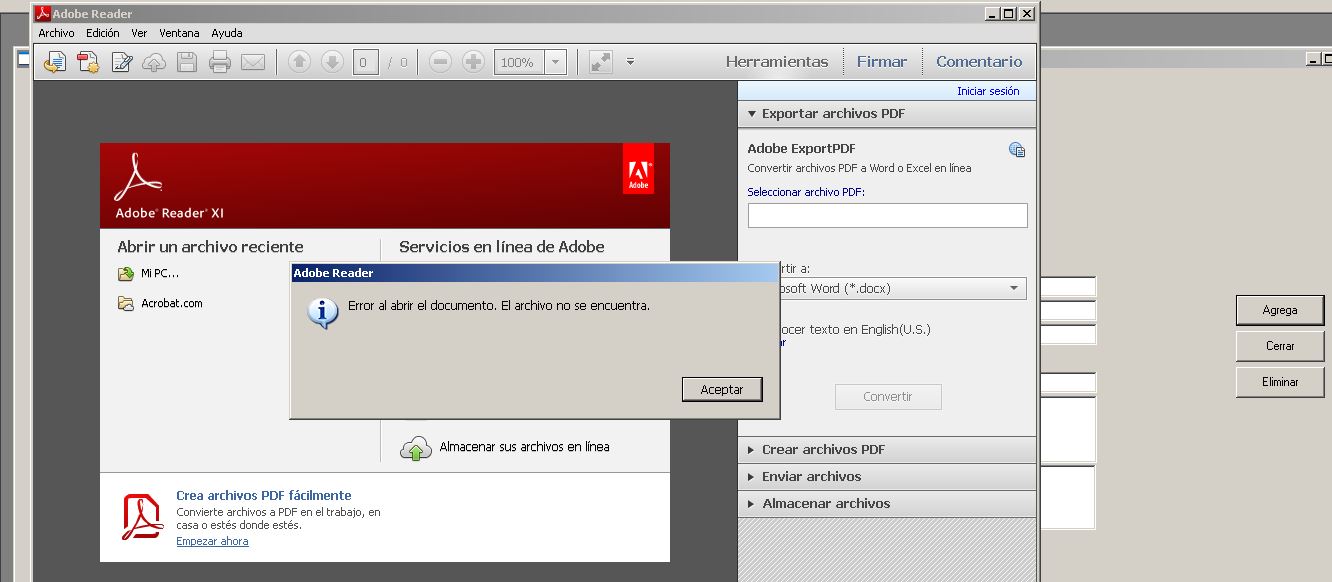Image resolution: width=1332 pixels, height=582 pixels.
Task: Expand the Crear archivos PDF section
Action: [x=887, y=450]
